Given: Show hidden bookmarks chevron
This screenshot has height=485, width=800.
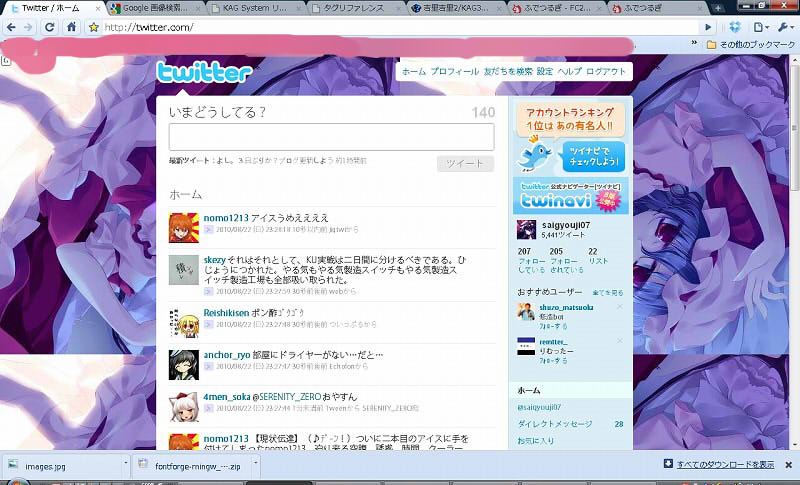Looking at the screenshot, I should [x=694, y=43].
